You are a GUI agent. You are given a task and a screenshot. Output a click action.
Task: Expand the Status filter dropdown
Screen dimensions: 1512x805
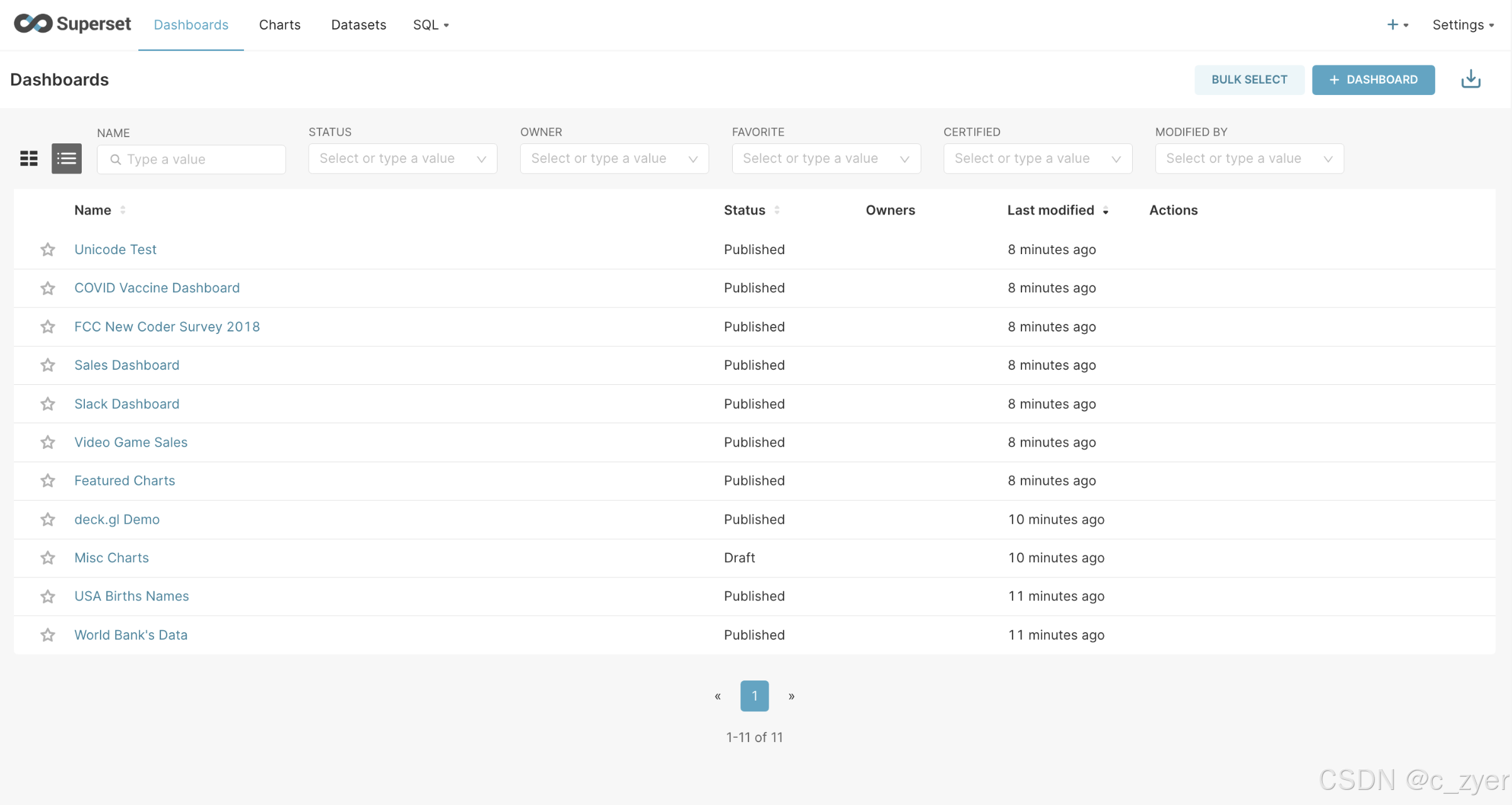point(403,158)
